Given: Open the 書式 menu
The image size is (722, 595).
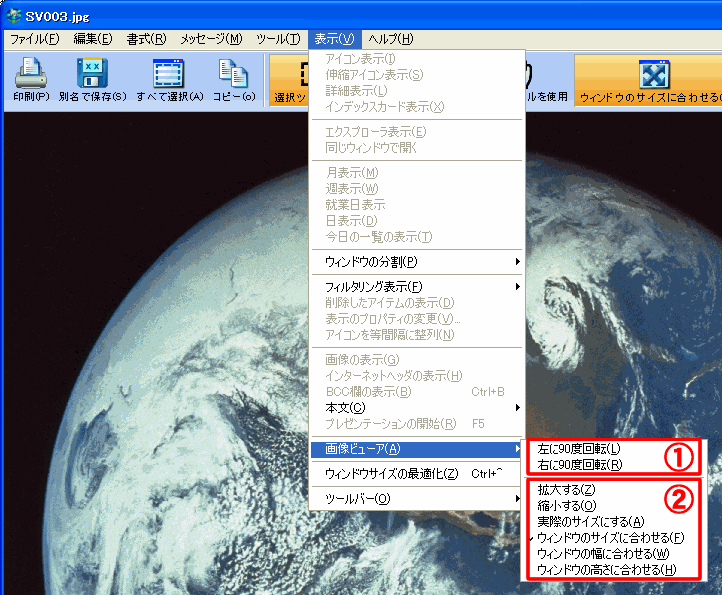Looking at the screenshot, I should pyautogui.click(x=146, y=39).
